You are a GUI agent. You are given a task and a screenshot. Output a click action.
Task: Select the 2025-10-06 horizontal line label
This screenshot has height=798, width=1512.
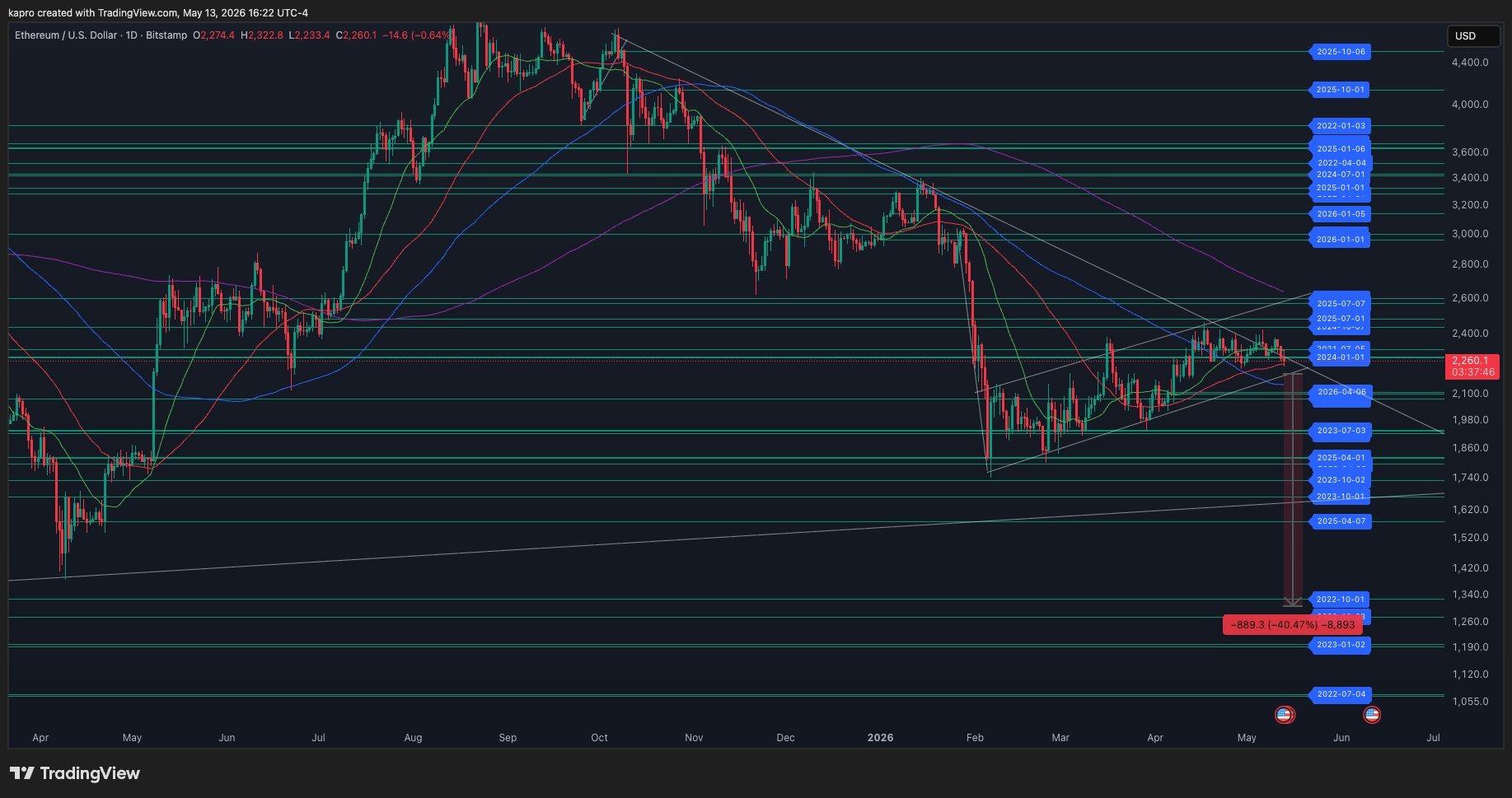1340,52
